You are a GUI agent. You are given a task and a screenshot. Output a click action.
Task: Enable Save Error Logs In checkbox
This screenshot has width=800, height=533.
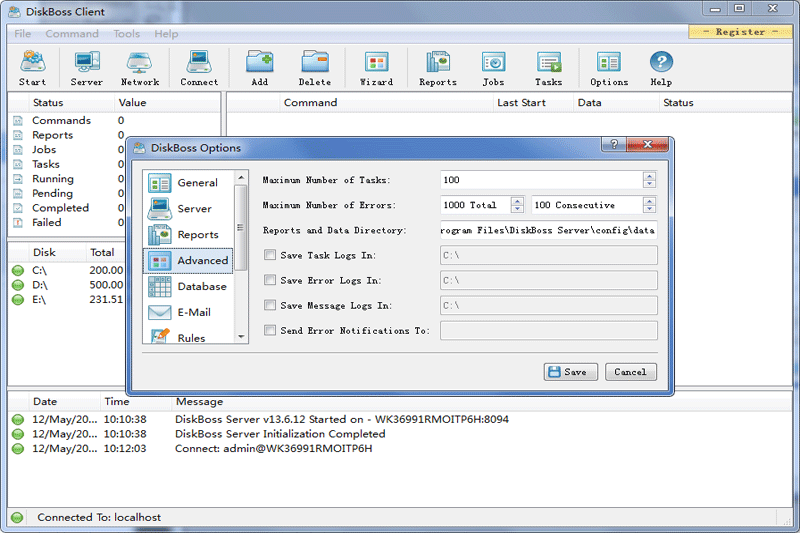(x=270, y=281)
